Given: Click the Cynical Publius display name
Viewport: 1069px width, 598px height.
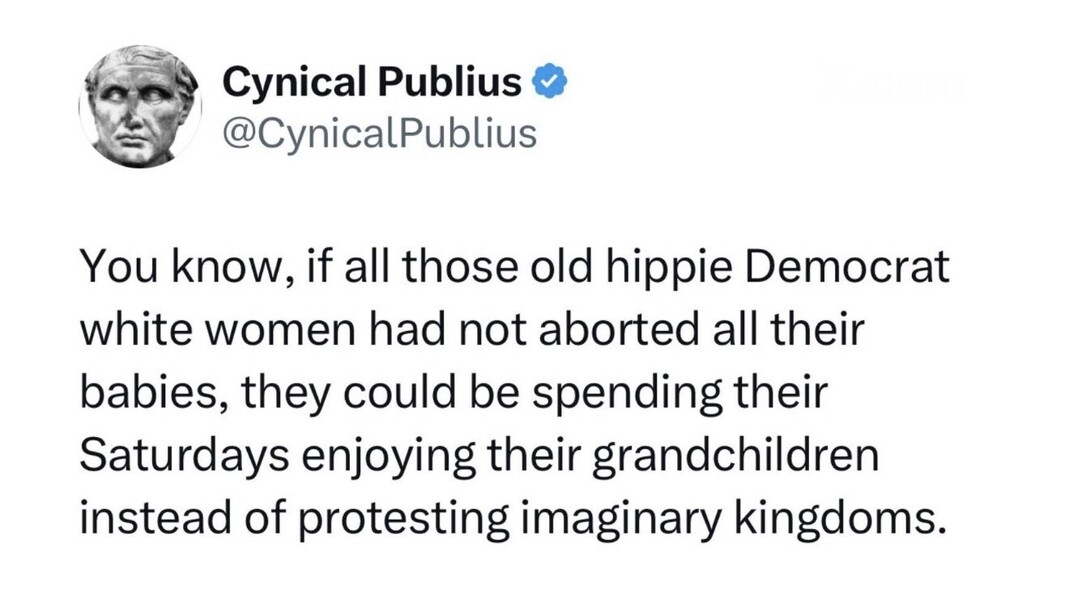Looking at the screenshot, I should pos(372,83).
